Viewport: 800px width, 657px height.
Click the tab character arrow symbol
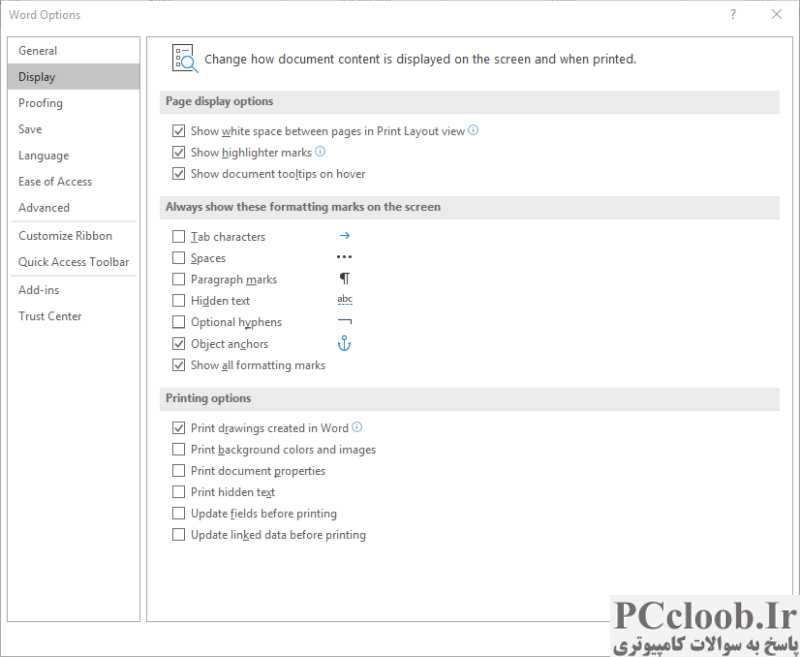point(345,236)
